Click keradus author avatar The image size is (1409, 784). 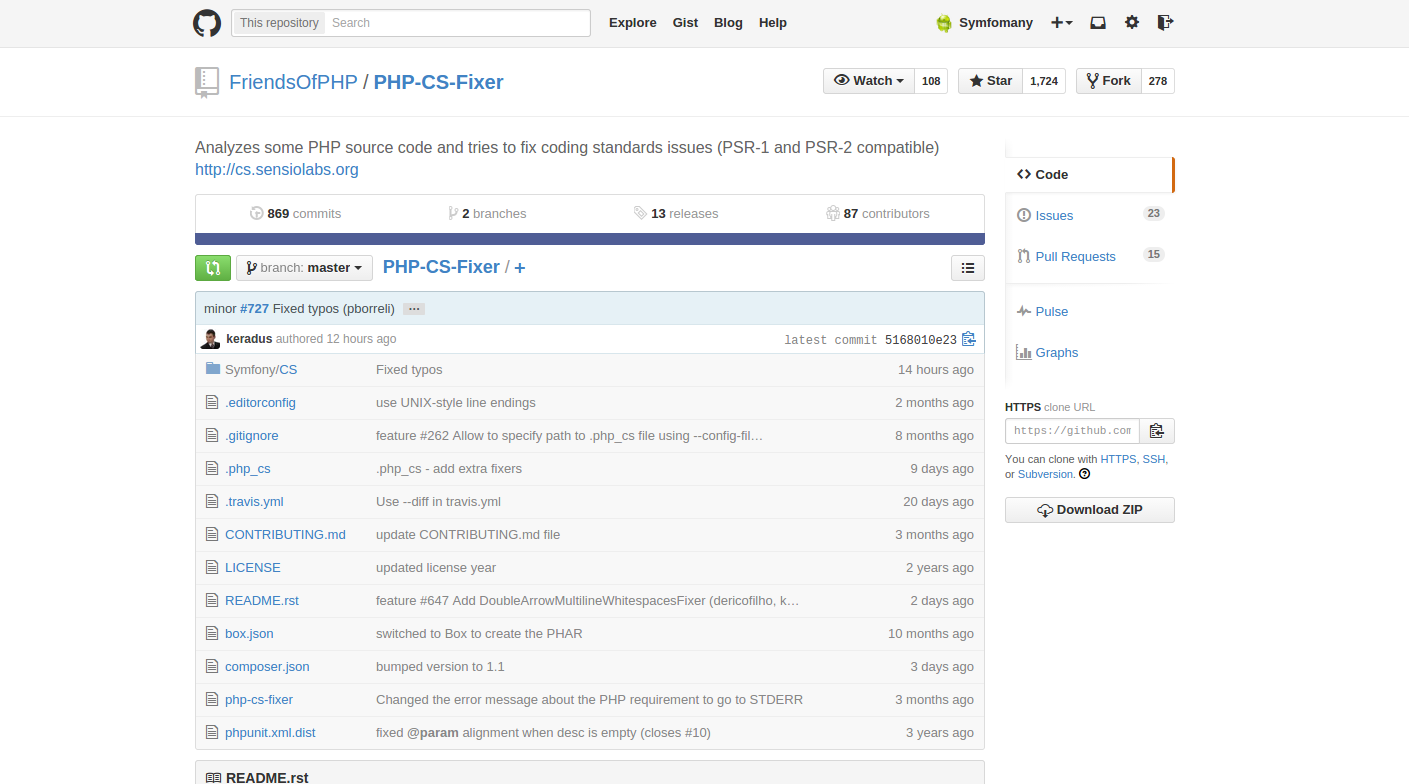coord(211,339)
